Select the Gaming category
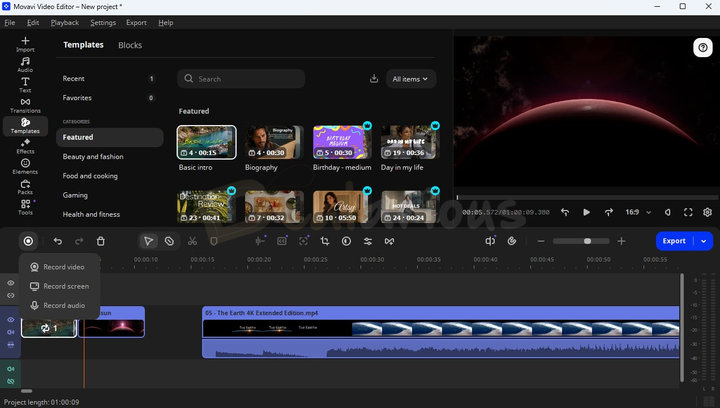Screen dimensions: 720x408 pos(110,195)
